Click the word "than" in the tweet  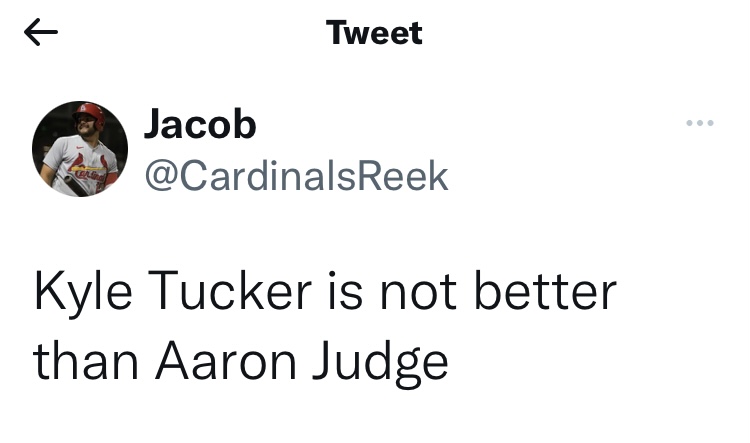(x=86, y=360)
